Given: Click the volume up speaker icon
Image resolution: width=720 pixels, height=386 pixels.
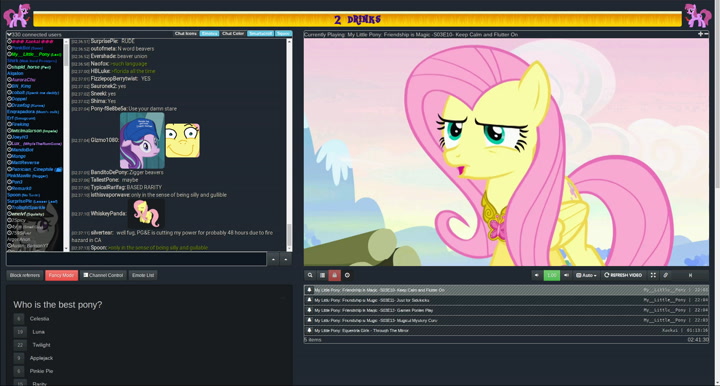Looking at the screenshot, I should pyautogui.click(x=566, y=275).
